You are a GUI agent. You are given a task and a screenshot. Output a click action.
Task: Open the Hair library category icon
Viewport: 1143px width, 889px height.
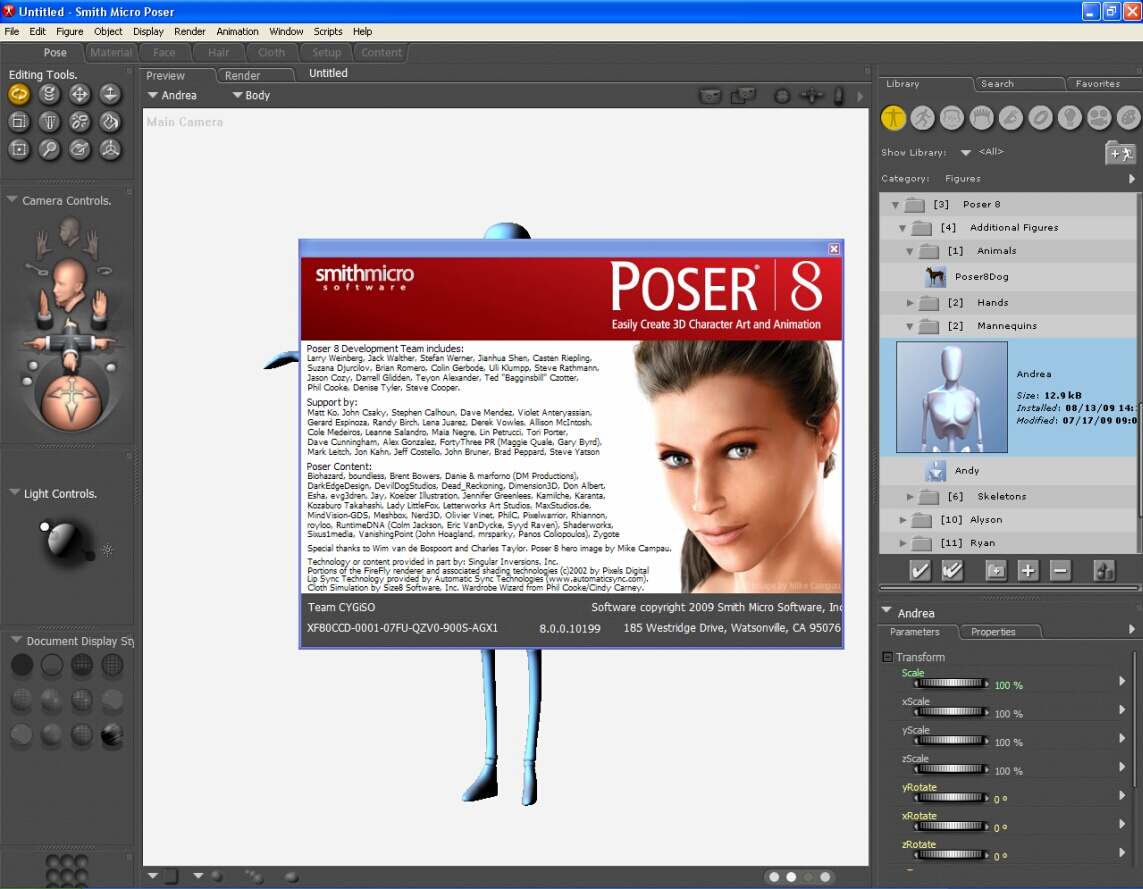coord(981,117)
